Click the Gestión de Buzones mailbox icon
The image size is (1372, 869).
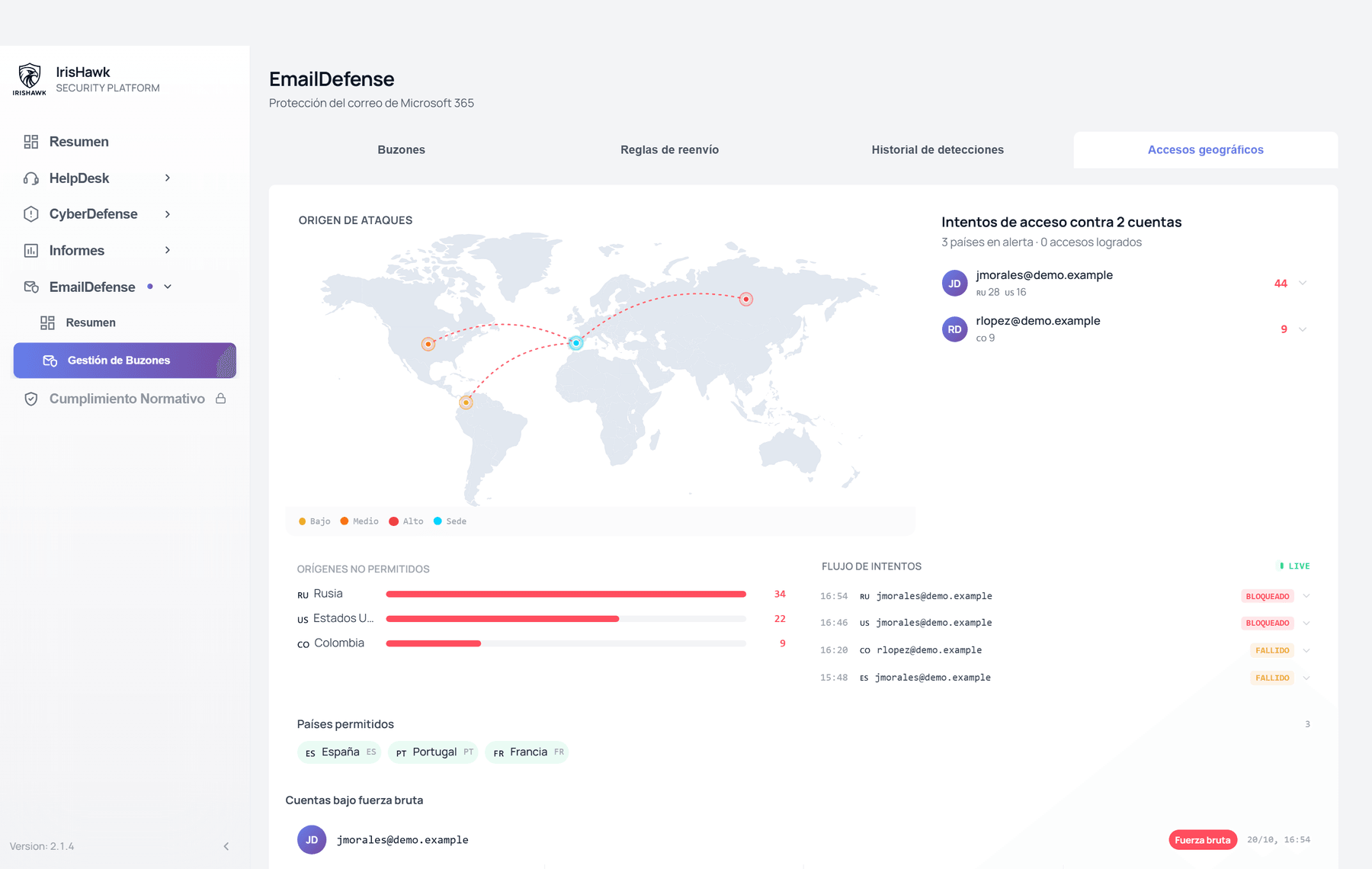[x=50, y=361]
